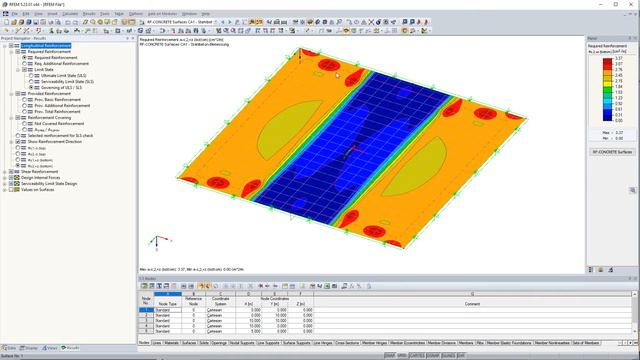Toggle GLINES in the status bar

tap(448, 356)
